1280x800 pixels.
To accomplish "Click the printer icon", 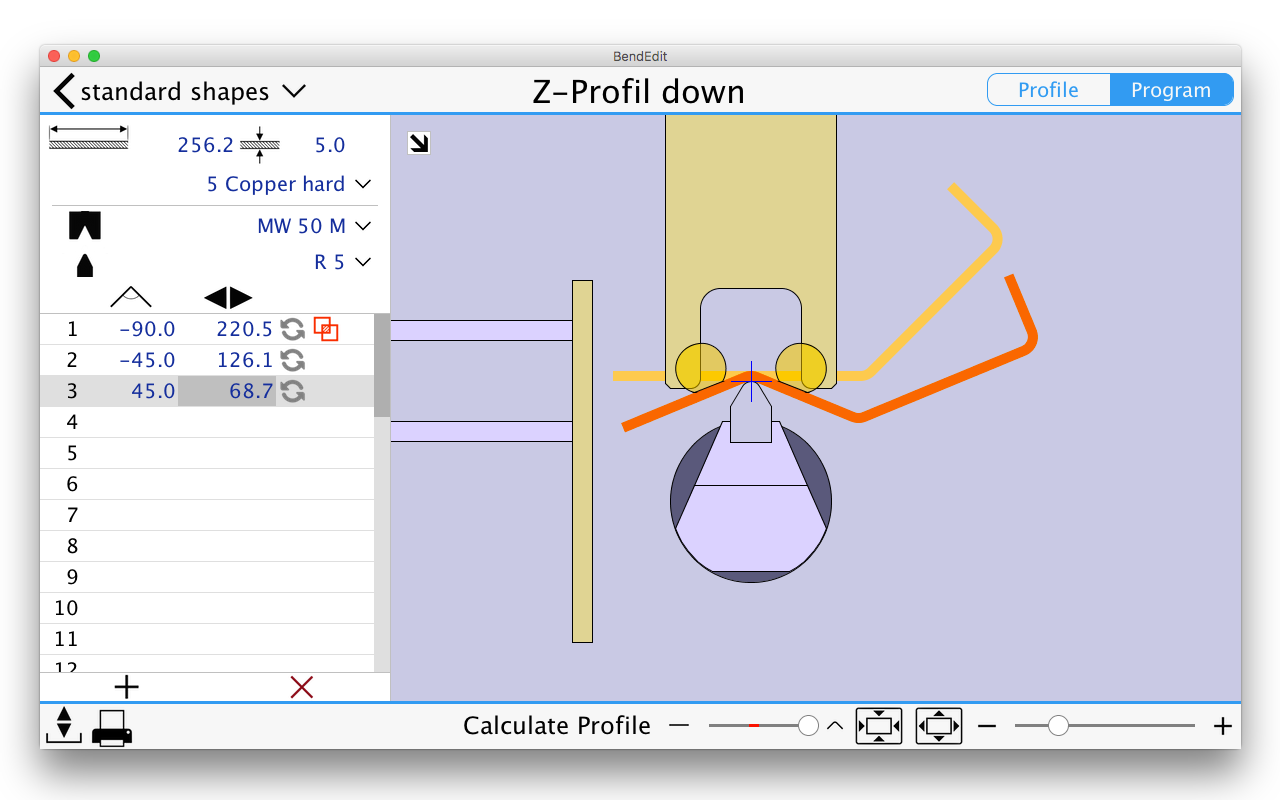I will click(112, 727).
